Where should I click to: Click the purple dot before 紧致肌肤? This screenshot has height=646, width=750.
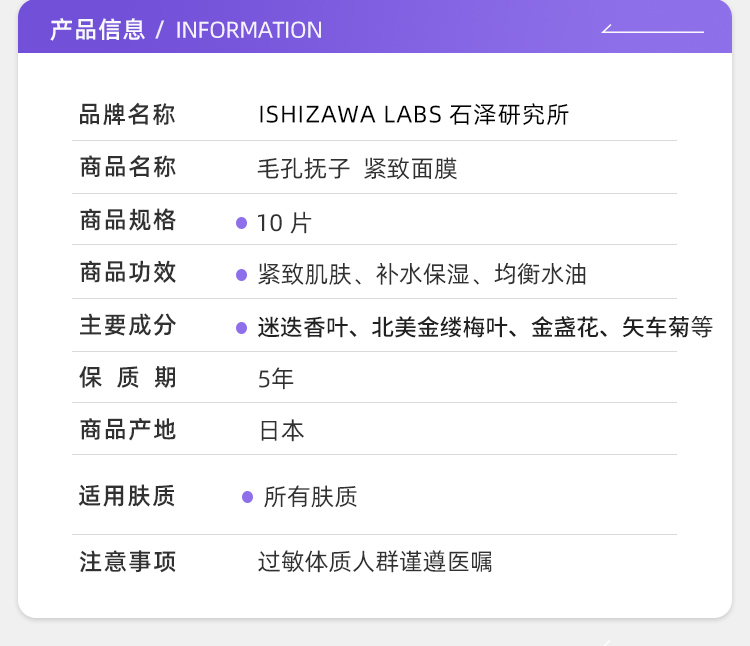click(241, 275)
